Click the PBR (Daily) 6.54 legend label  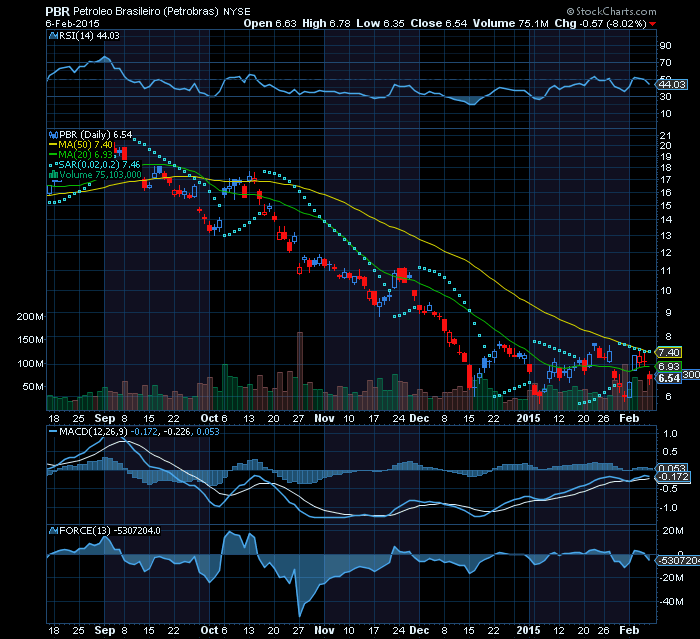pyautogui.click(x=96, y=134)
